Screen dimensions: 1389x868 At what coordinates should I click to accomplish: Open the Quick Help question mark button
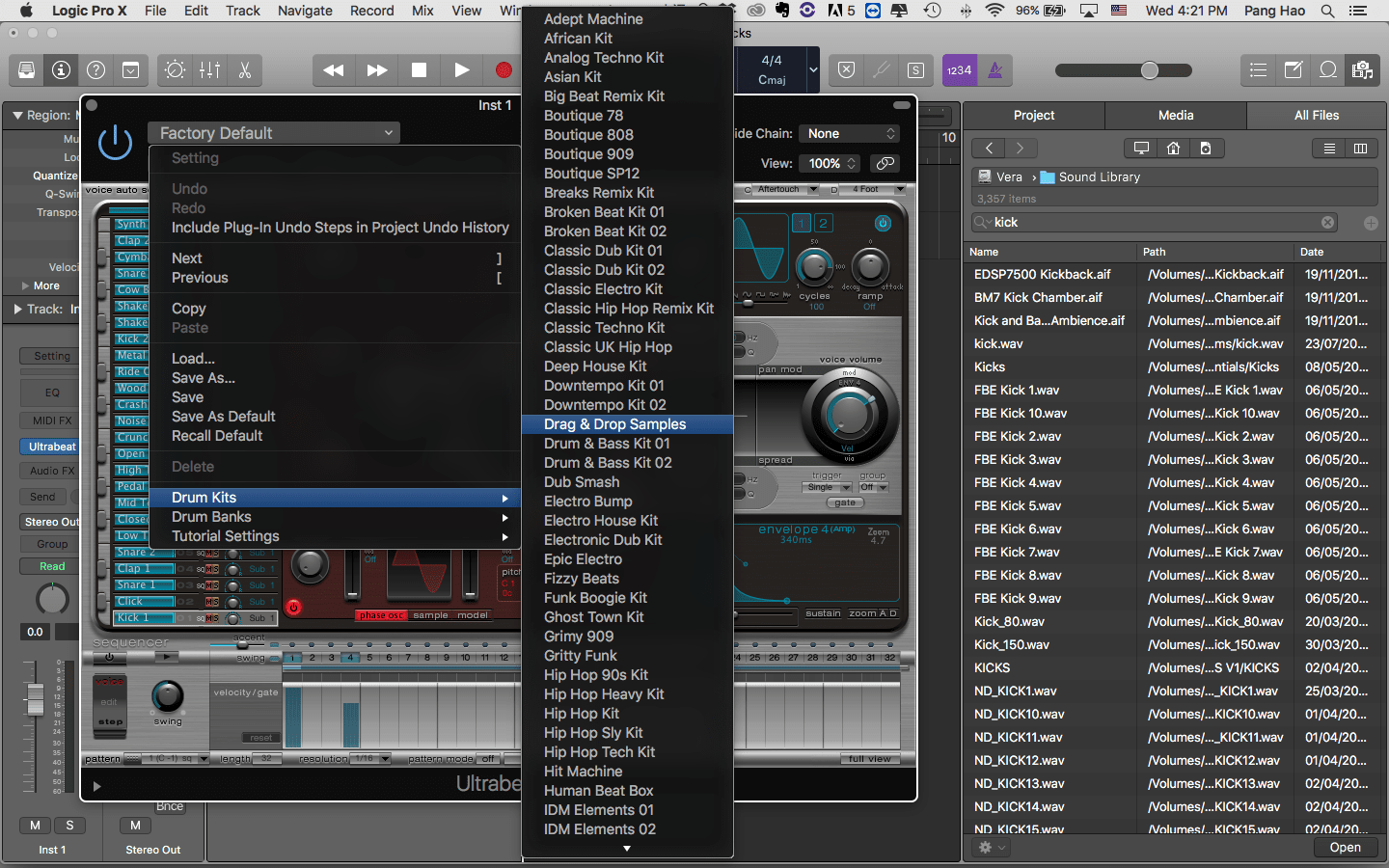click(95, 70)
